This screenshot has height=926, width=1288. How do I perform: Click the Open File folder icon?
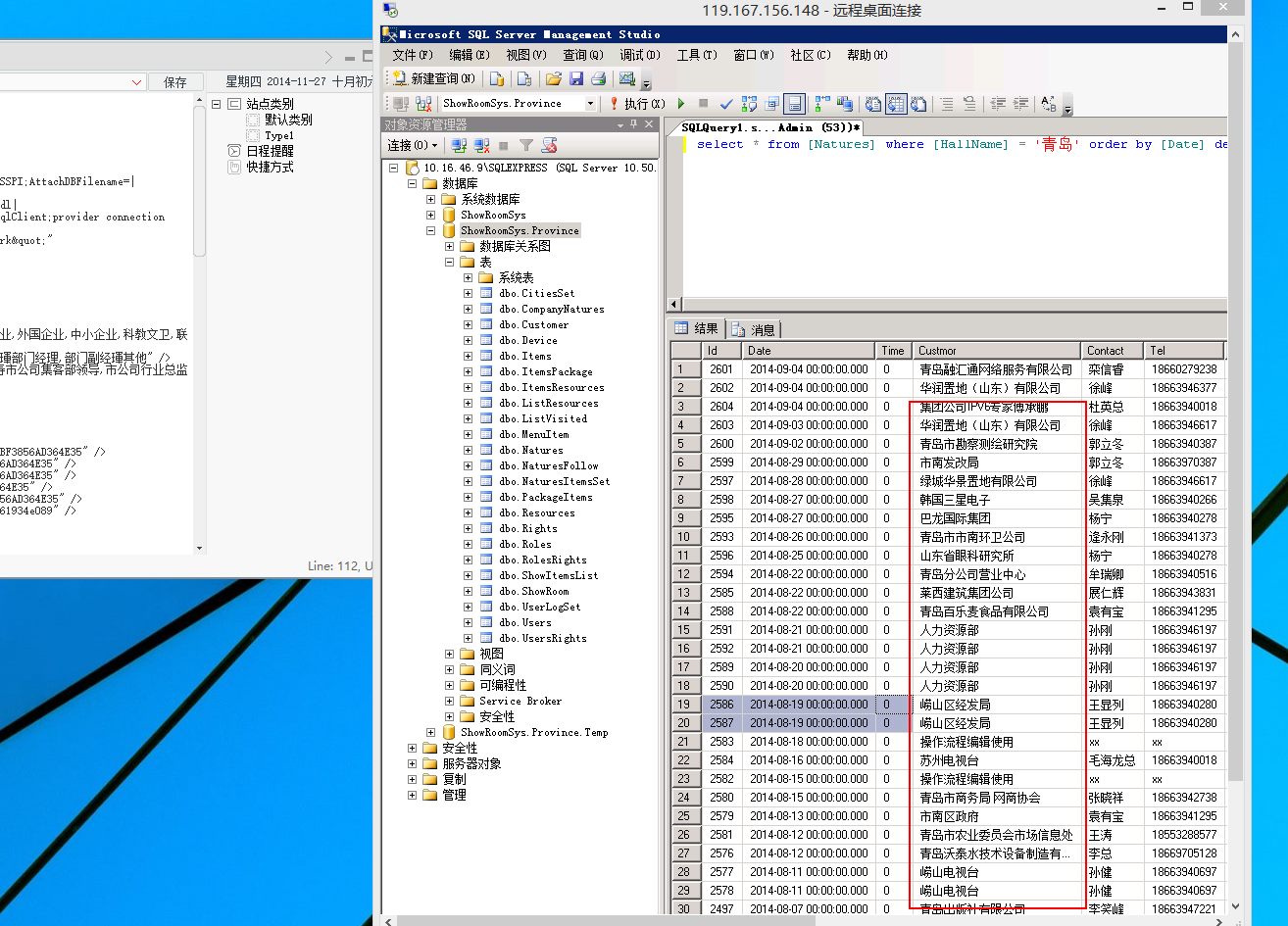point(553,78)
